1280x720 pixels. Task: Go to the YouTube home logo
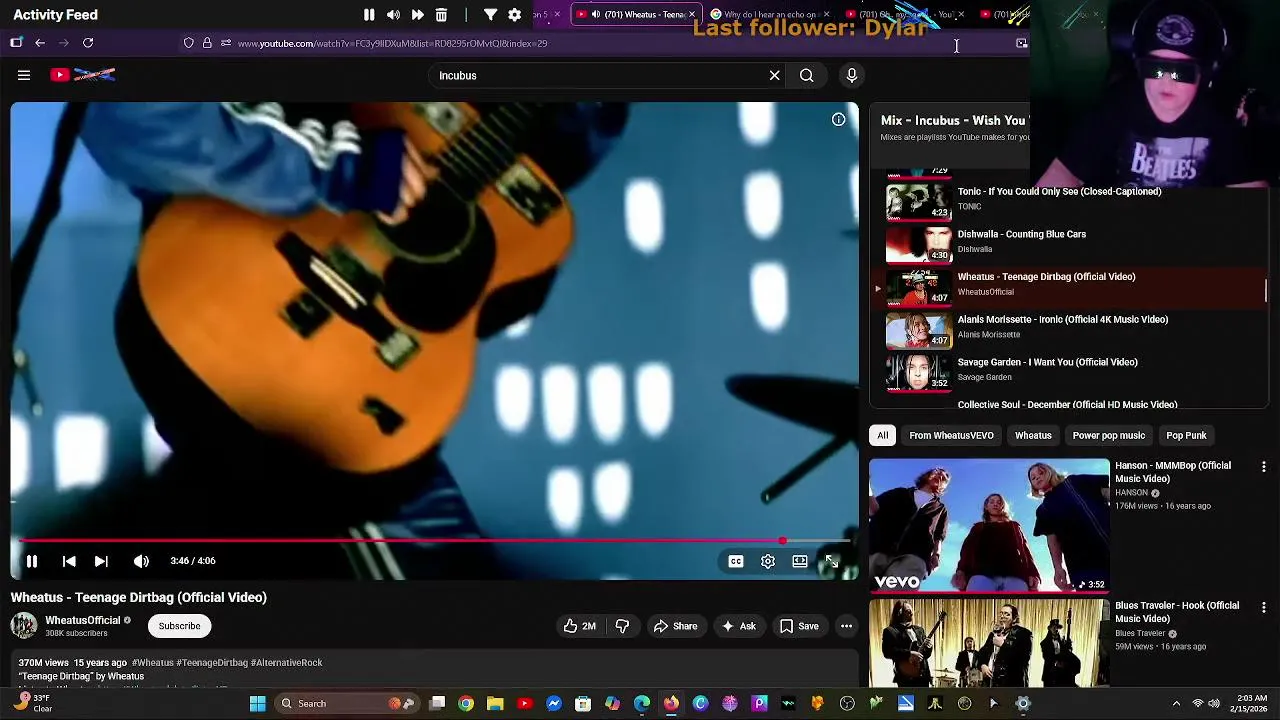point(83,75)
